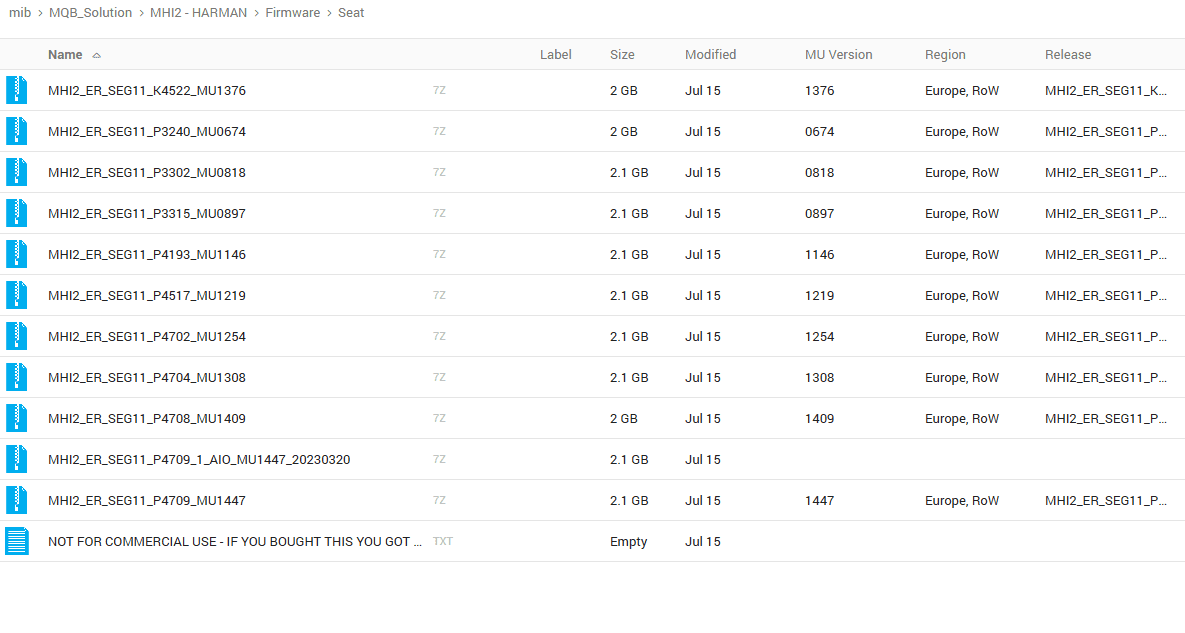Click the TXT extension label
This screenshot has height=633, width=1185.
(x=443, y=542)
